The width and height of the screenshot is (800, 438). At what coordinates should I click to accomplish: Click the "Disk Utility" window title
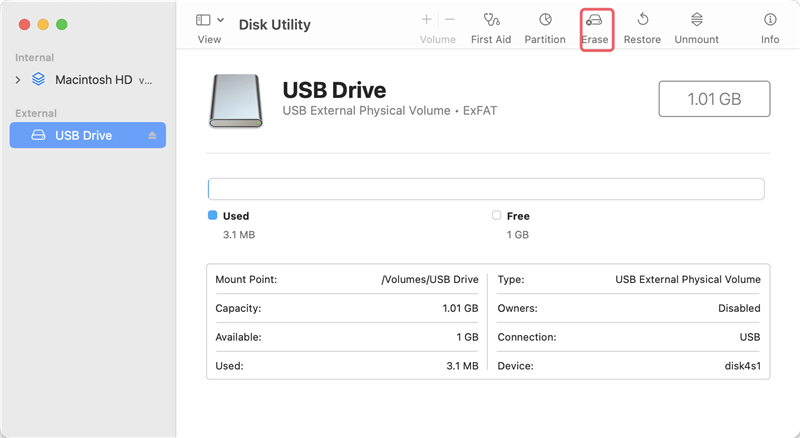click(x=274, y=25)
